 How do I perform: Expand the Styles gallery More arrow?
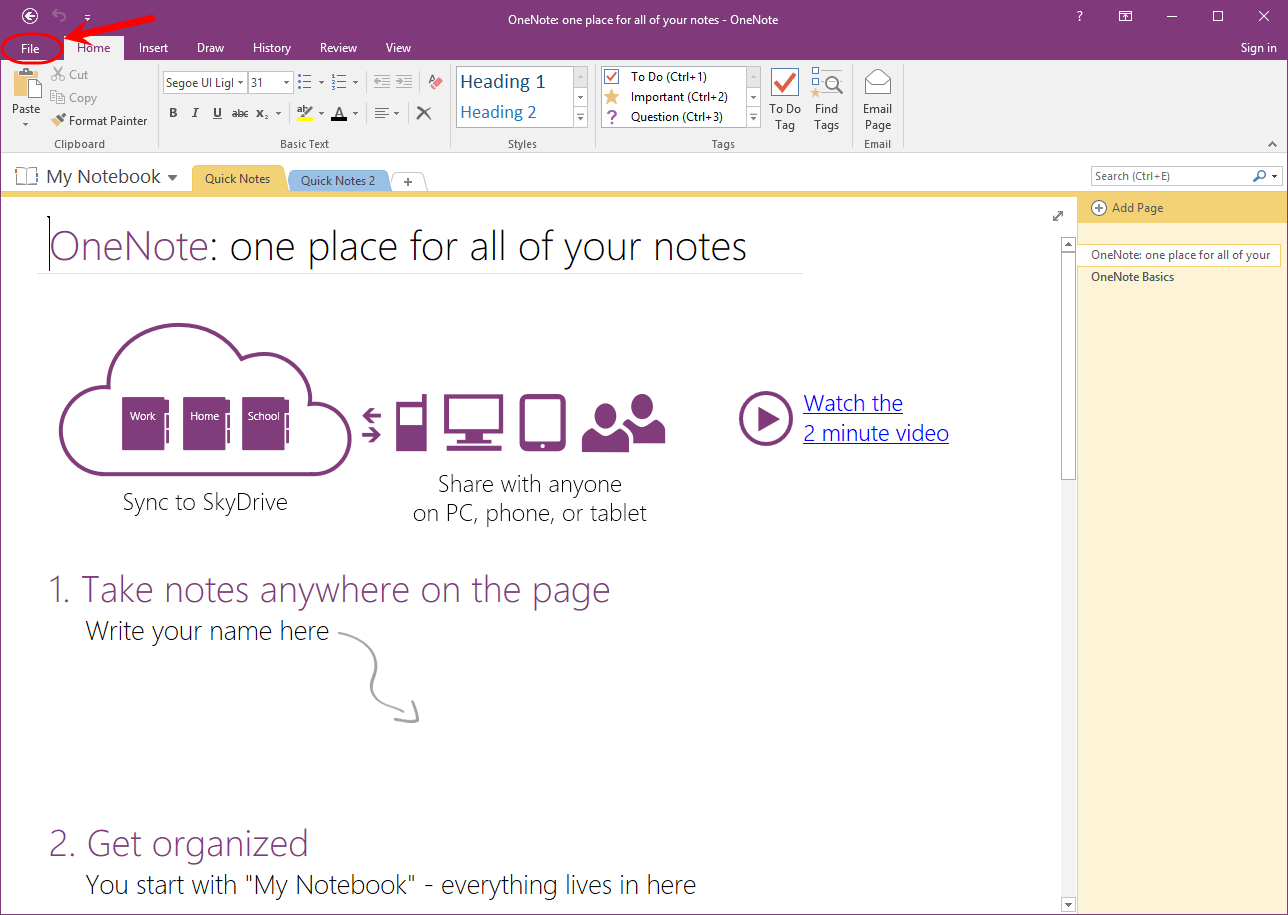click(580, 118)
